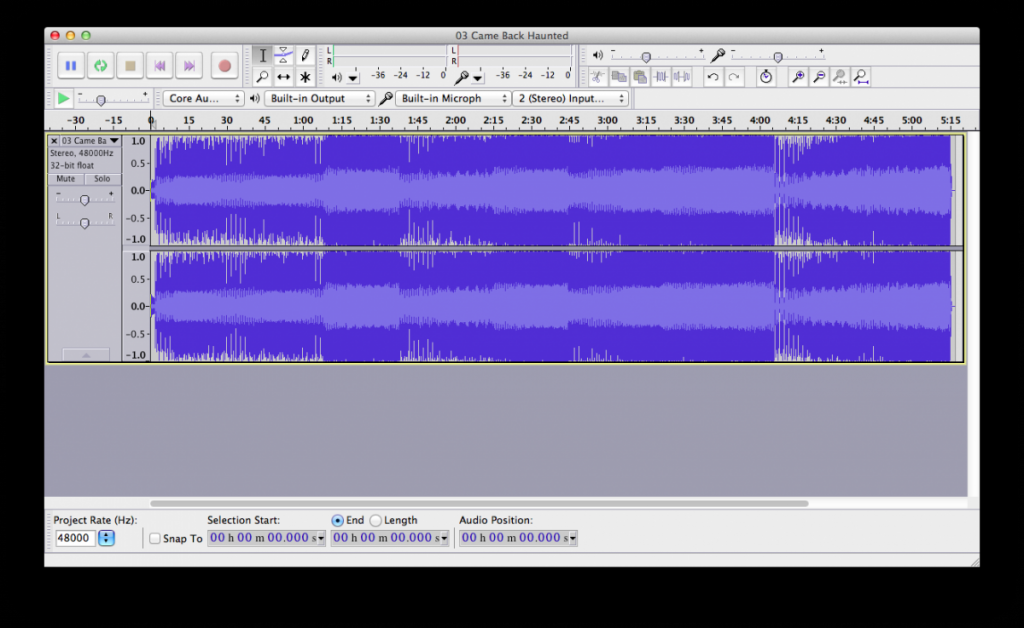Click the green Loop Play button

pyautogui.click(x=101, y=65)
